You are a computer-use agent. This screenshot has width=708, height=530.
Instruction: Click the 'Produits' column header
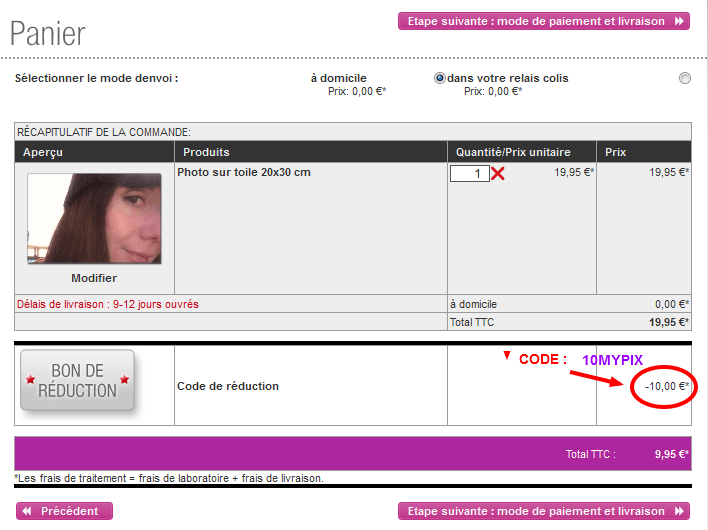(206, 152)
